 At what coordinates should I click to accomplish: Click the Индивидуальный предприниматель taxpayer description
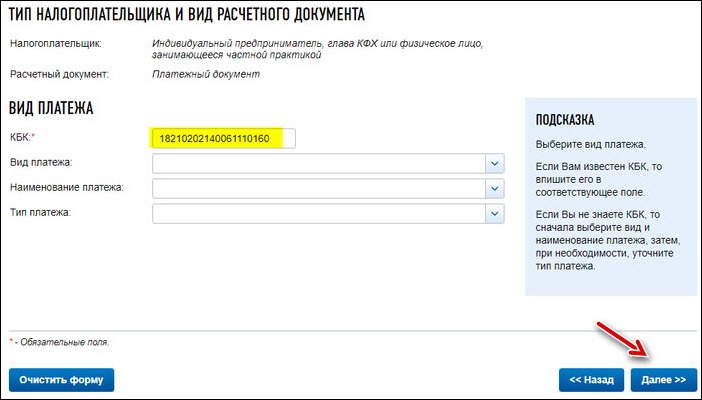317,49
